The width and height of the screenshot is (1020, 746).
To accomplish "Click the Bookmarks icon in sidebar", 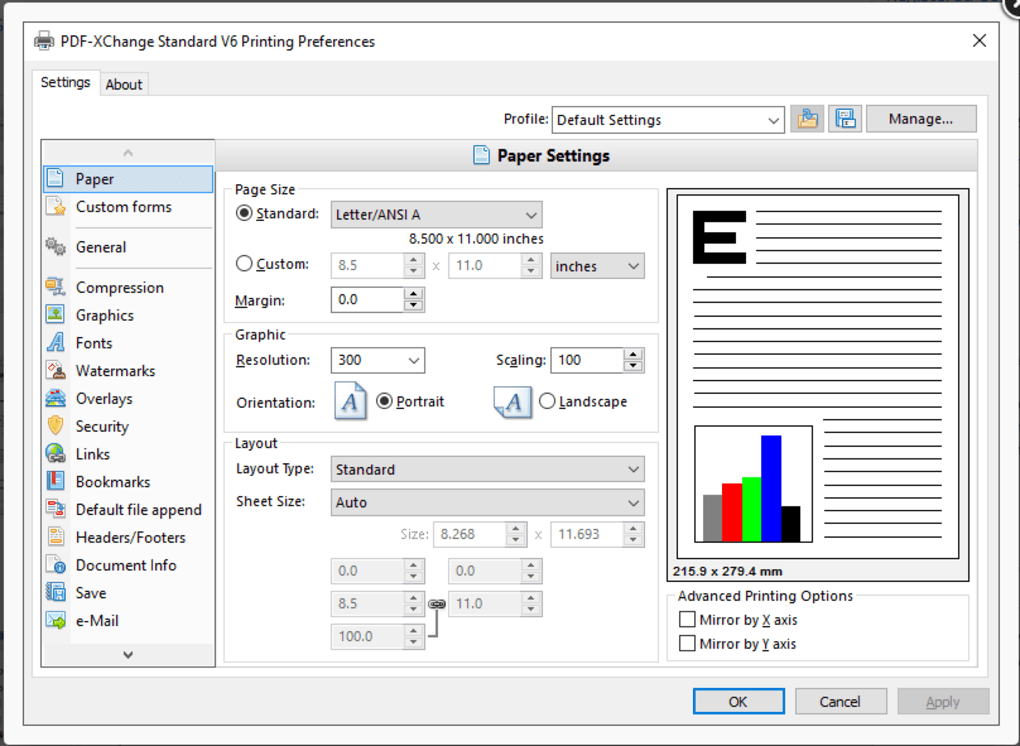I will coord(56,482).
